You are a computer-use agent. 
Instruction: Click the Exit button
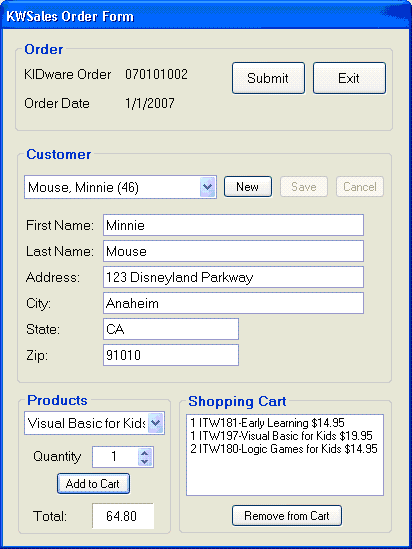pyautogui.click(x=349, y=78)
